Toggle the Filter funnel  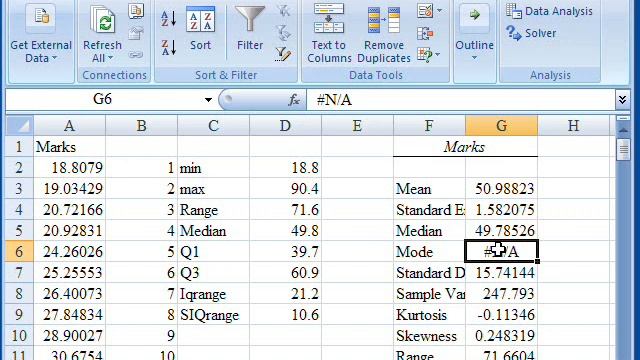(x=250, y=29)
